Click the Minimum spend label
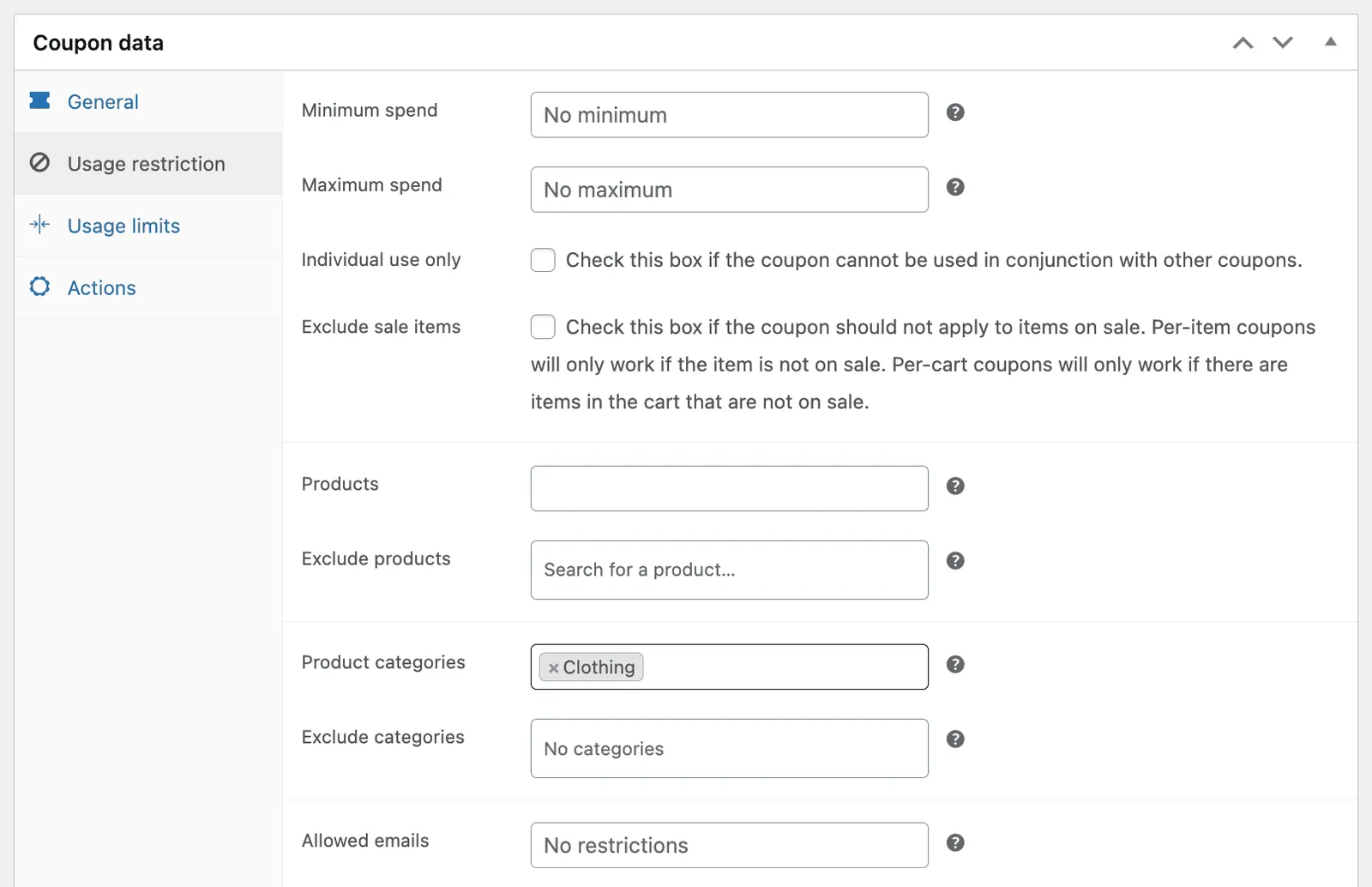 tap(370, 111)
